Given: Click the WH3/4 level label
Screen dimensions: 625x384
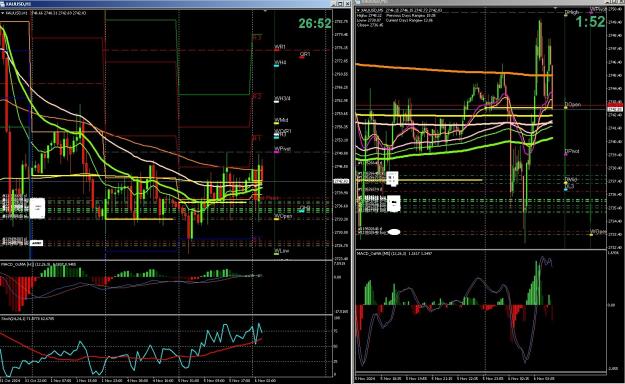Looking at the screenshot, I should point(282,98).
